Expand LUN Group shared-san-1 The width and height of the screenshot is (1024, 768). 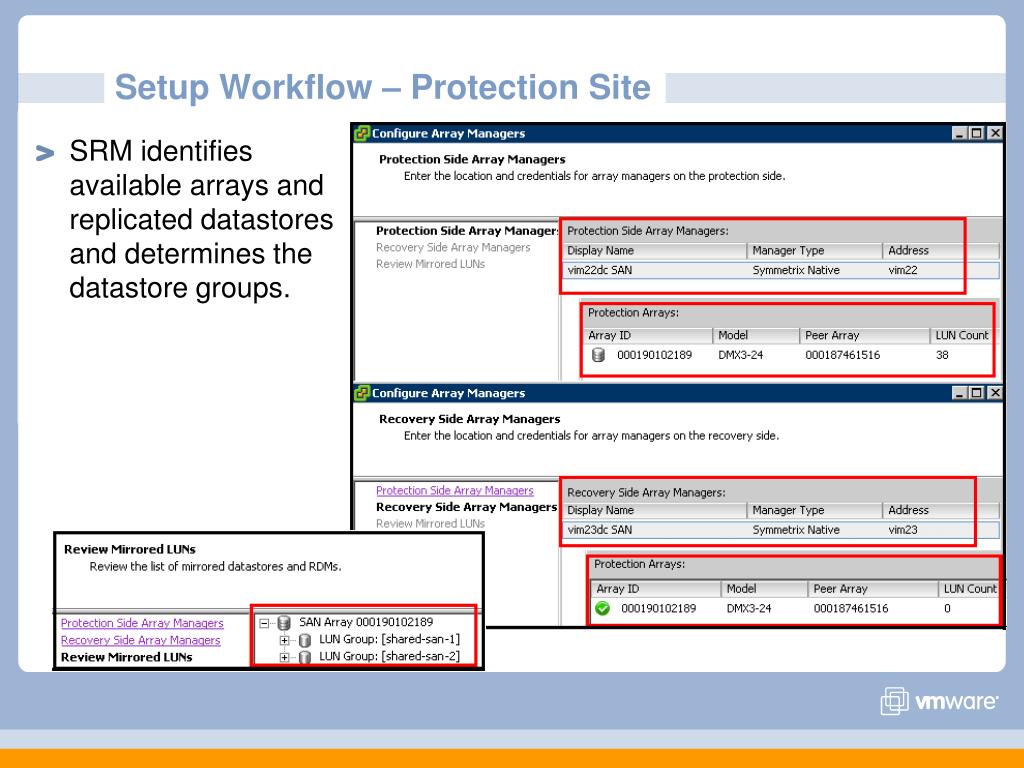[x=284, y=641]
